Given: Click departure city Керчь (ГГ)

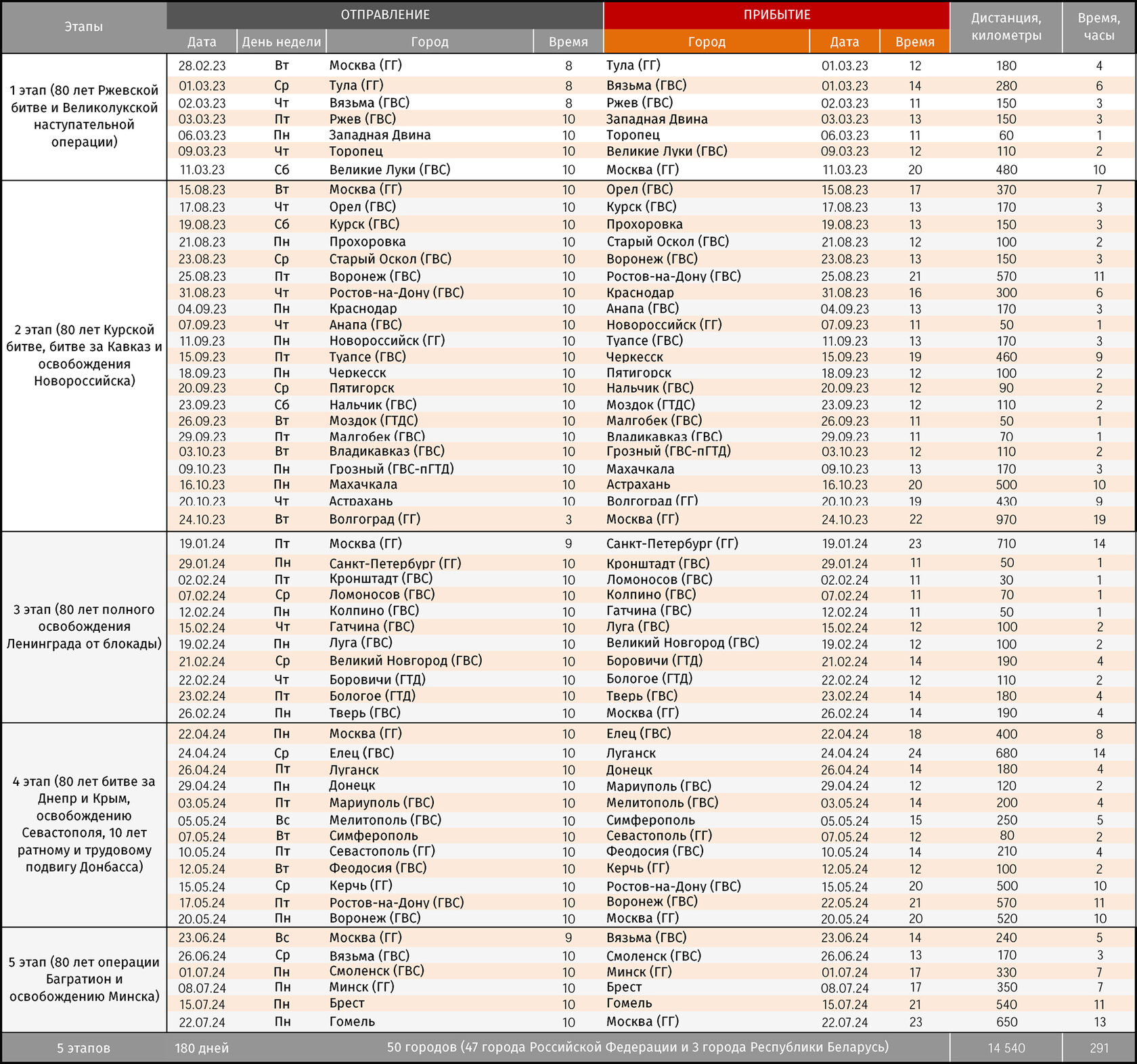Looking at the screenshot, I should click(x=361, y=886).
